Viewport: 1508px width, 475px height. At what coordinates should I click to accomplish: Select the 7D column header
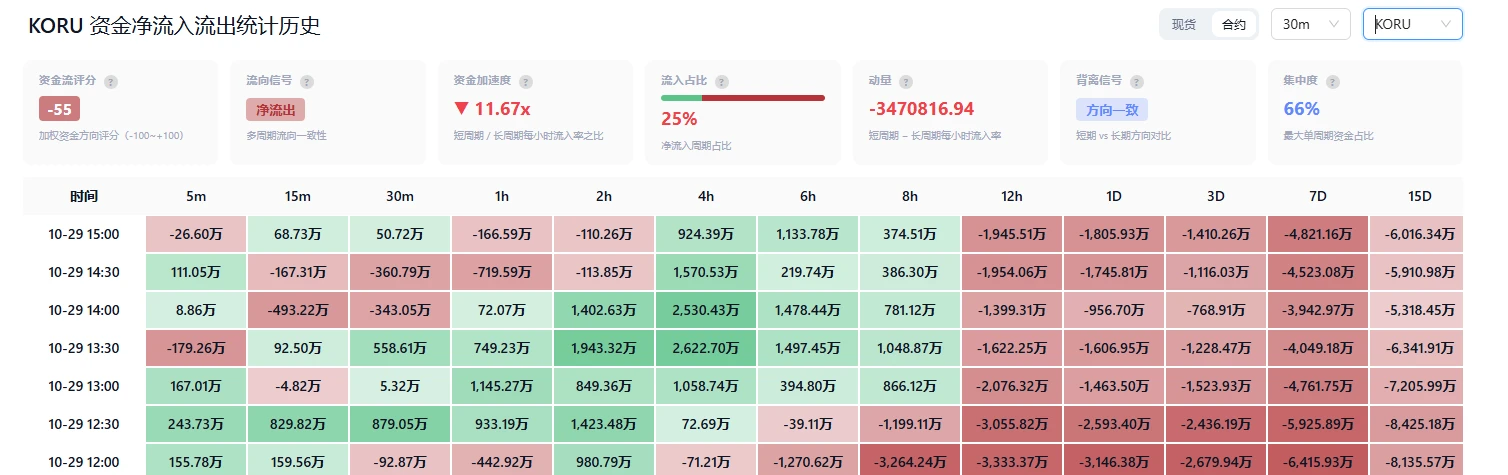click(1318, 196)
